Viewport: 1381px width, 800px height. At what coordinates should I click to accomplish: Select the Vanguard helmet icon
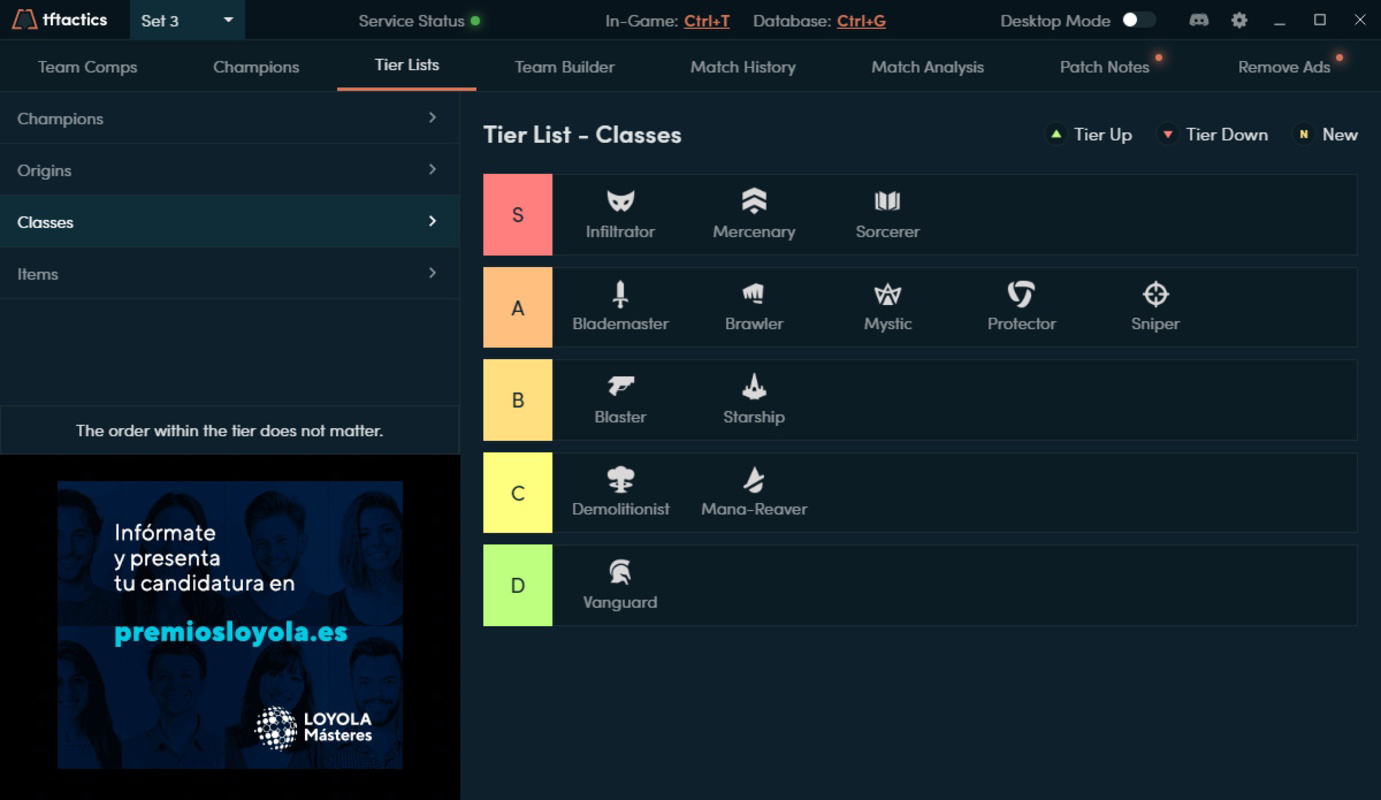pyautogui.click(x=620, y=572)
